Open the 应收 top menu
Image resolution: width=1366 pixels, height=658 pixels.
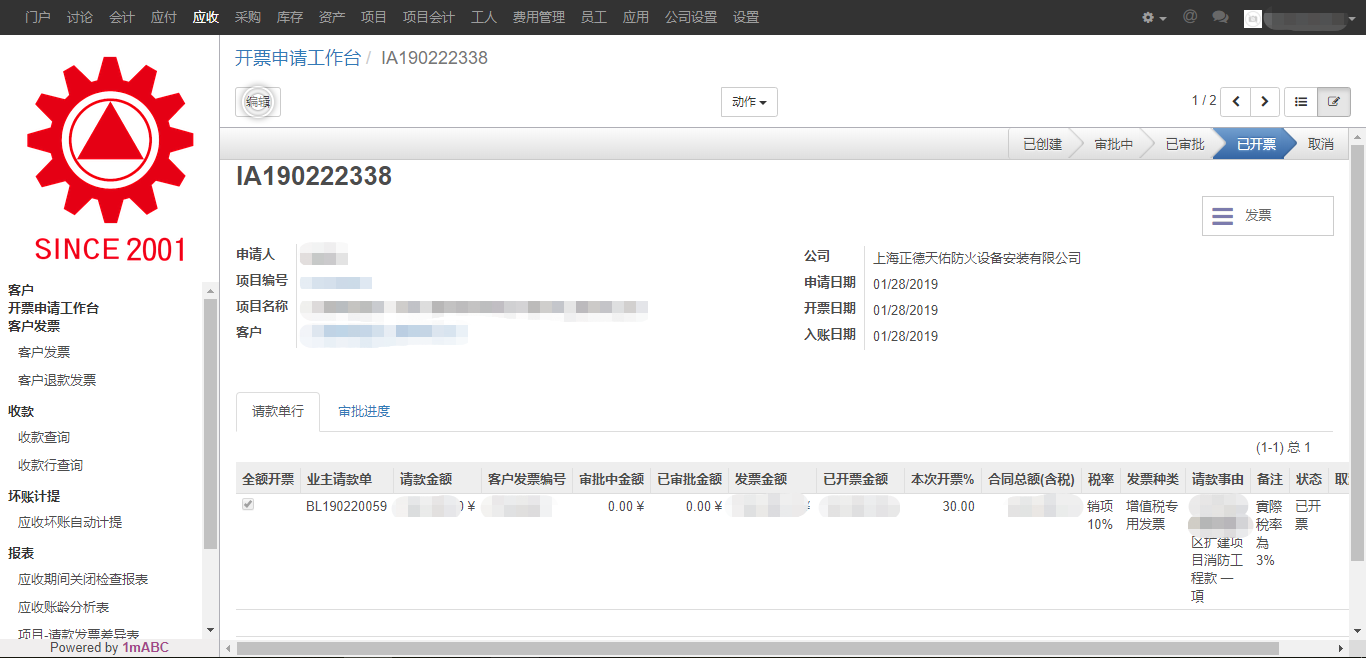206,17
